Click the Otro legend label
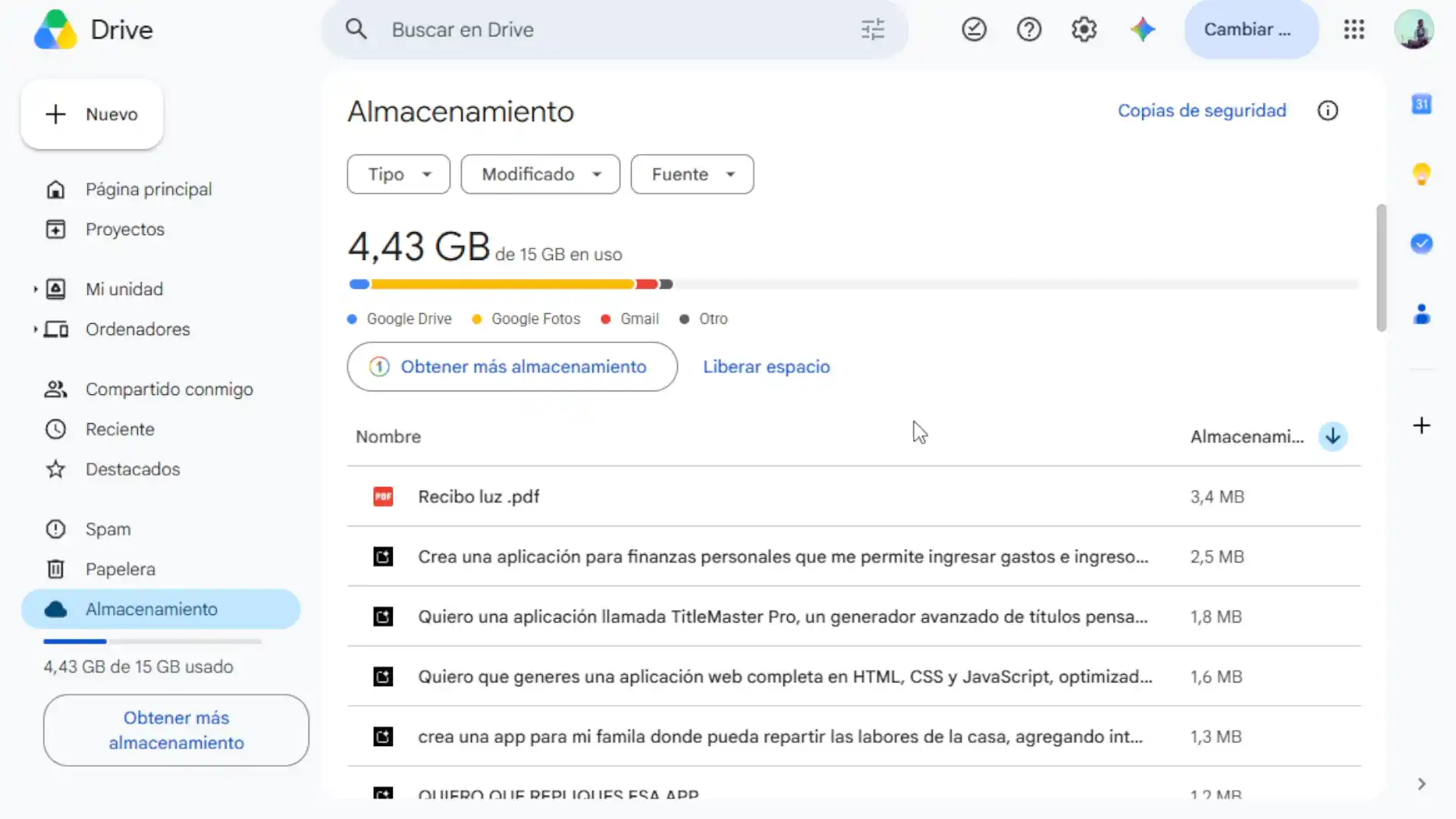Screen dimensions: 1456x819 pyautogui.click(x=713, y=319)
